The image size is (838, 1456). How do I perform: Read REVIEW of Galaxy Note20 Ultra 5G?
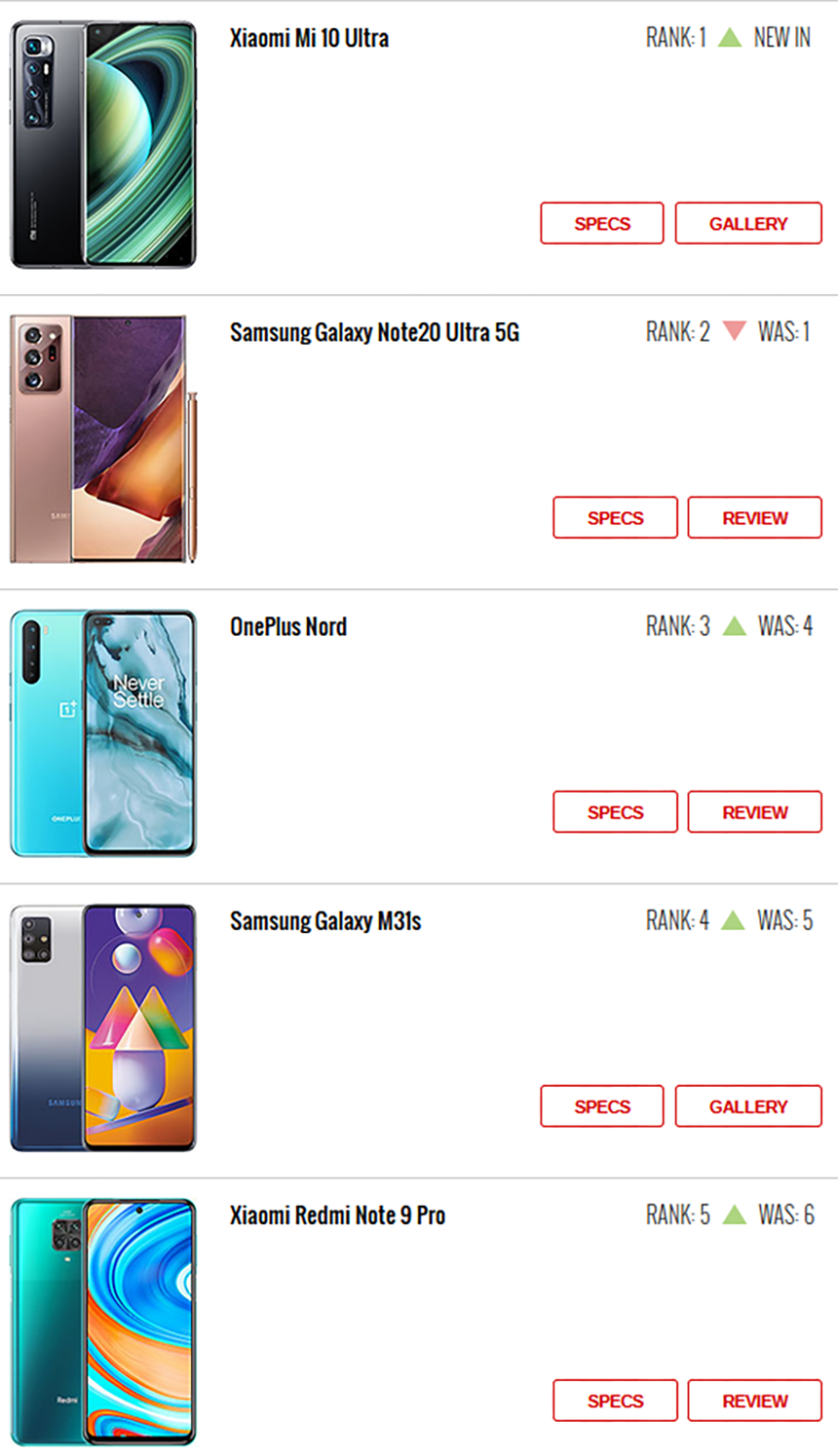[x=755, y=517]
